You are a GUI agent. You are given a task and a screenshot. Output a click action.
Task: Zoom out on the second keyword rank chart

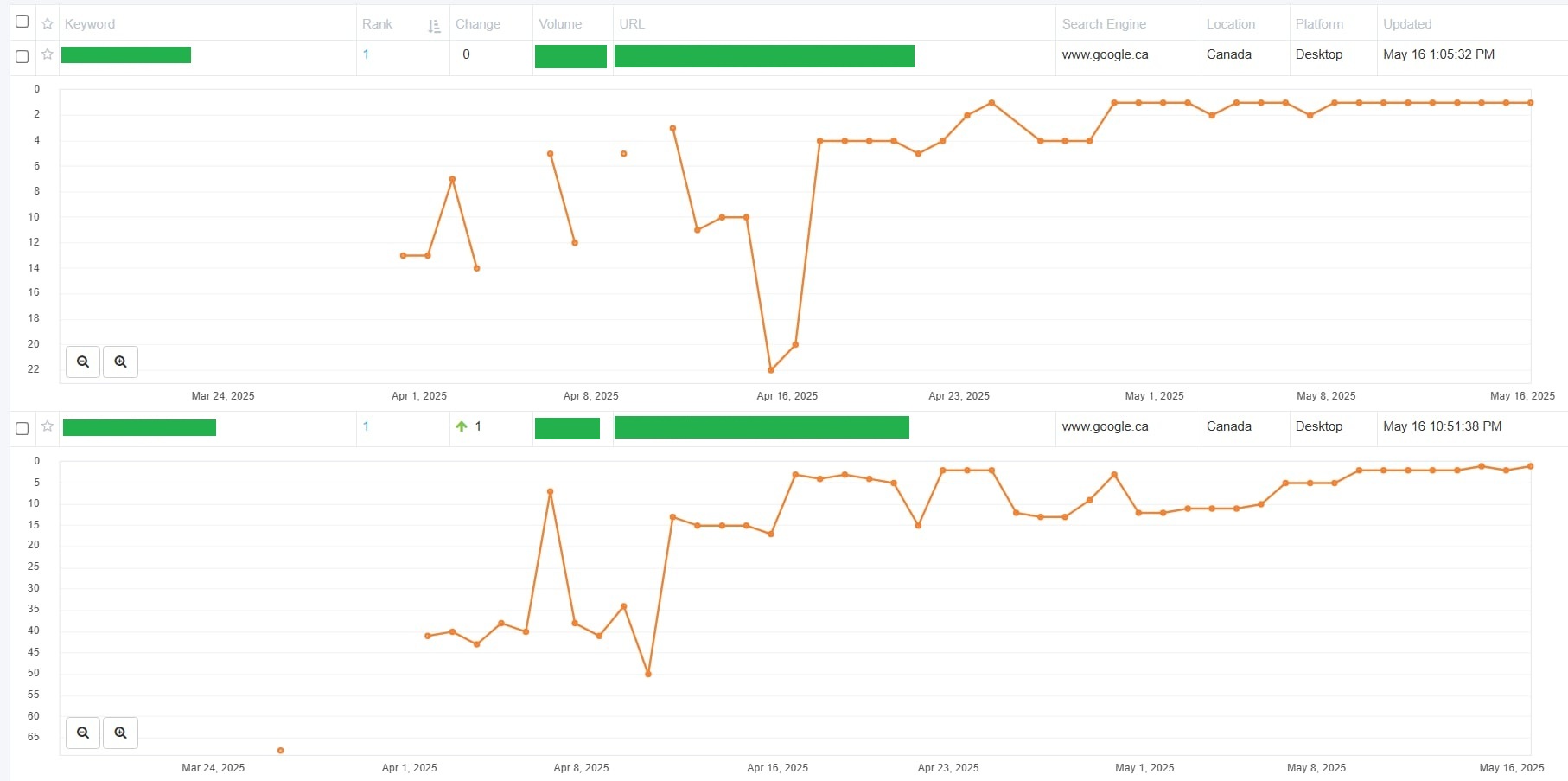click(x=83, y=733)
